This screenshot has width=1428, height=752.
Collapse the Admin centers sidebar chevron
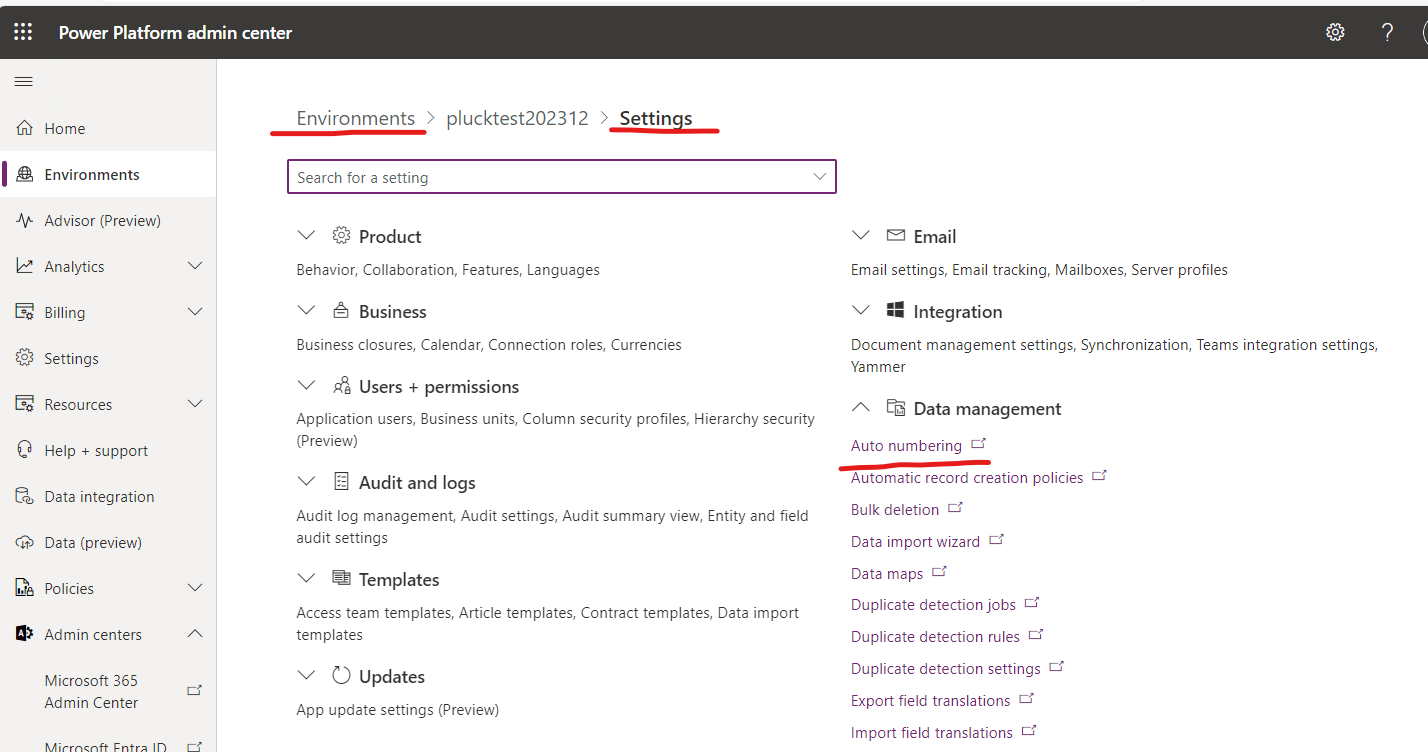coord(195,634)
